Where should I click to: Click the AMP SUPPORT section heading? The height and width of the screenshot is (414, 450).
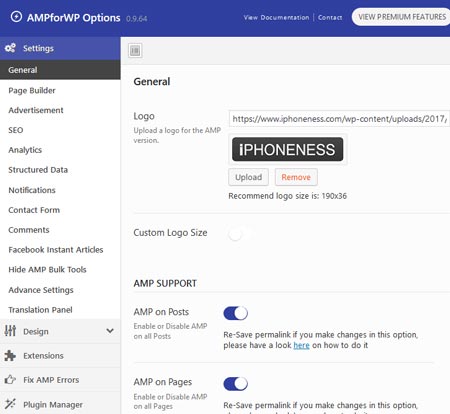165,283
